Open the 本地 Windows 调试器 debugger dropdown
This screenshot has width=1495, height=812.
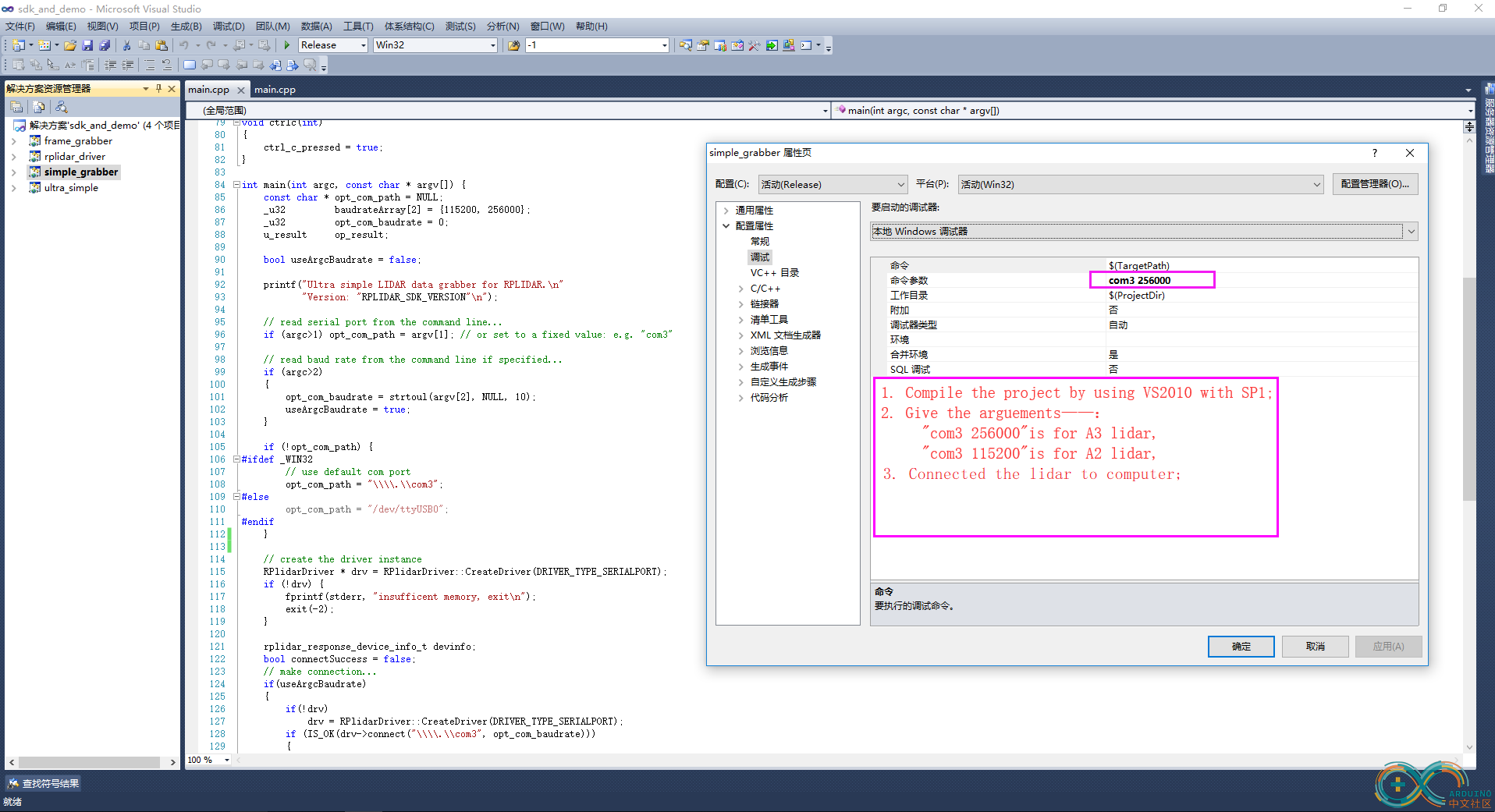(1144, 232)
